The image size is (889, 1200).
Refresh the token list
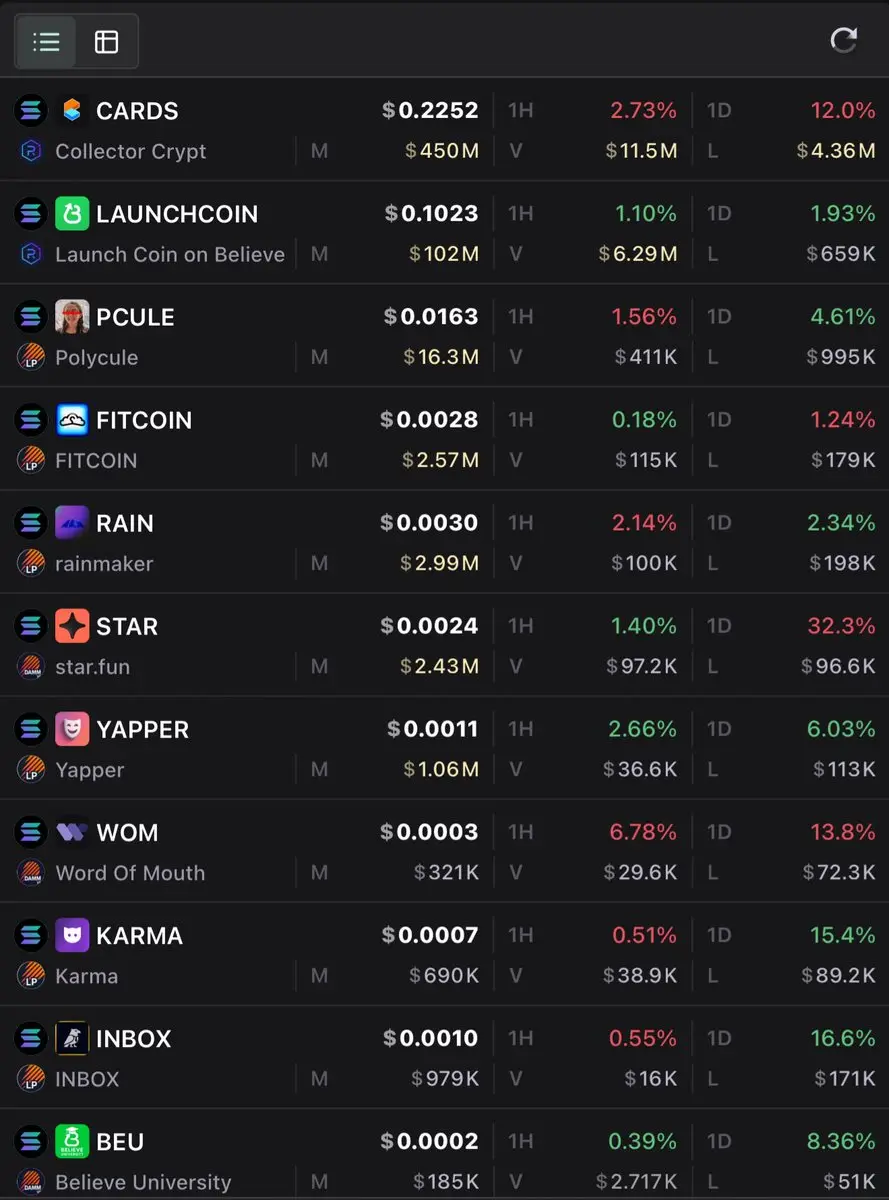844,40
